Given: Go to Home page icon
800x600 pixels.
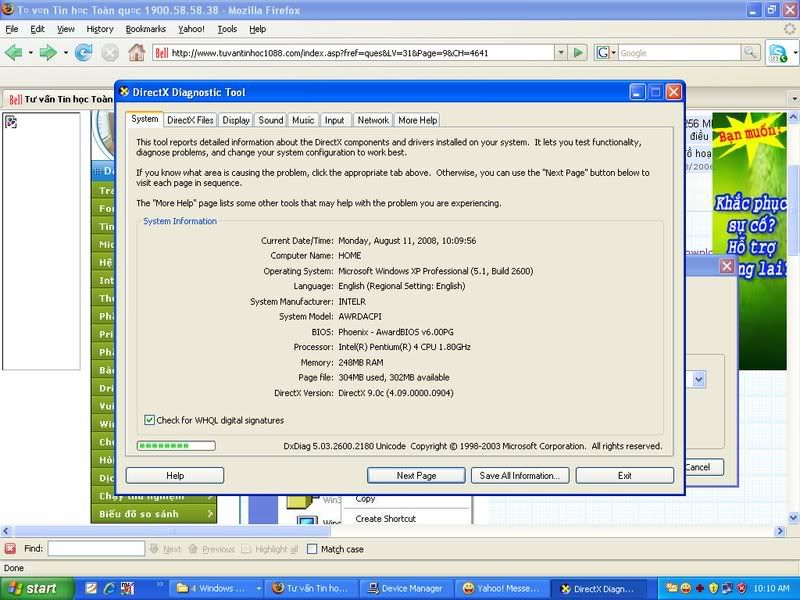Looking at the screenshot, I should (x=136, y=53).
